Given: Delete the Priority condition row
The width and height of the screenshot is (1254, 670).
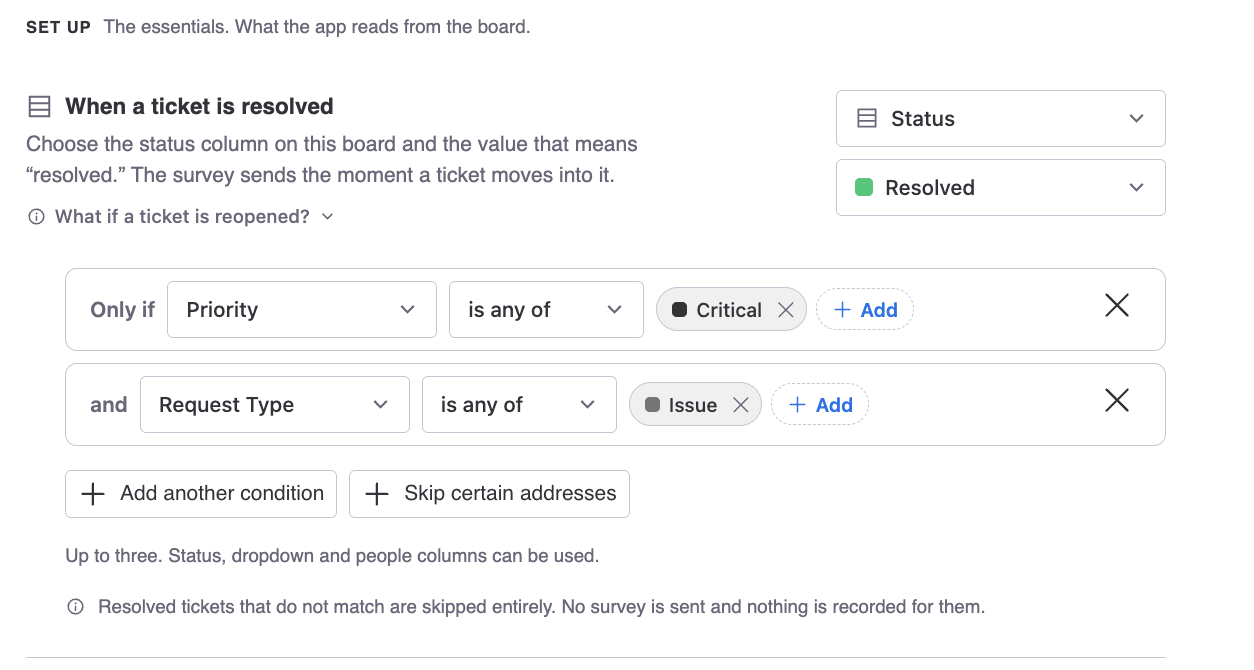Looking at the screenshot, I should click(1117, 306).
